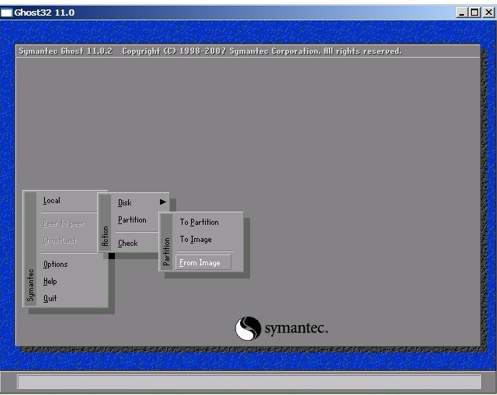Select the Check menu entry
497x395 pixels.
(x=128, y=243)
